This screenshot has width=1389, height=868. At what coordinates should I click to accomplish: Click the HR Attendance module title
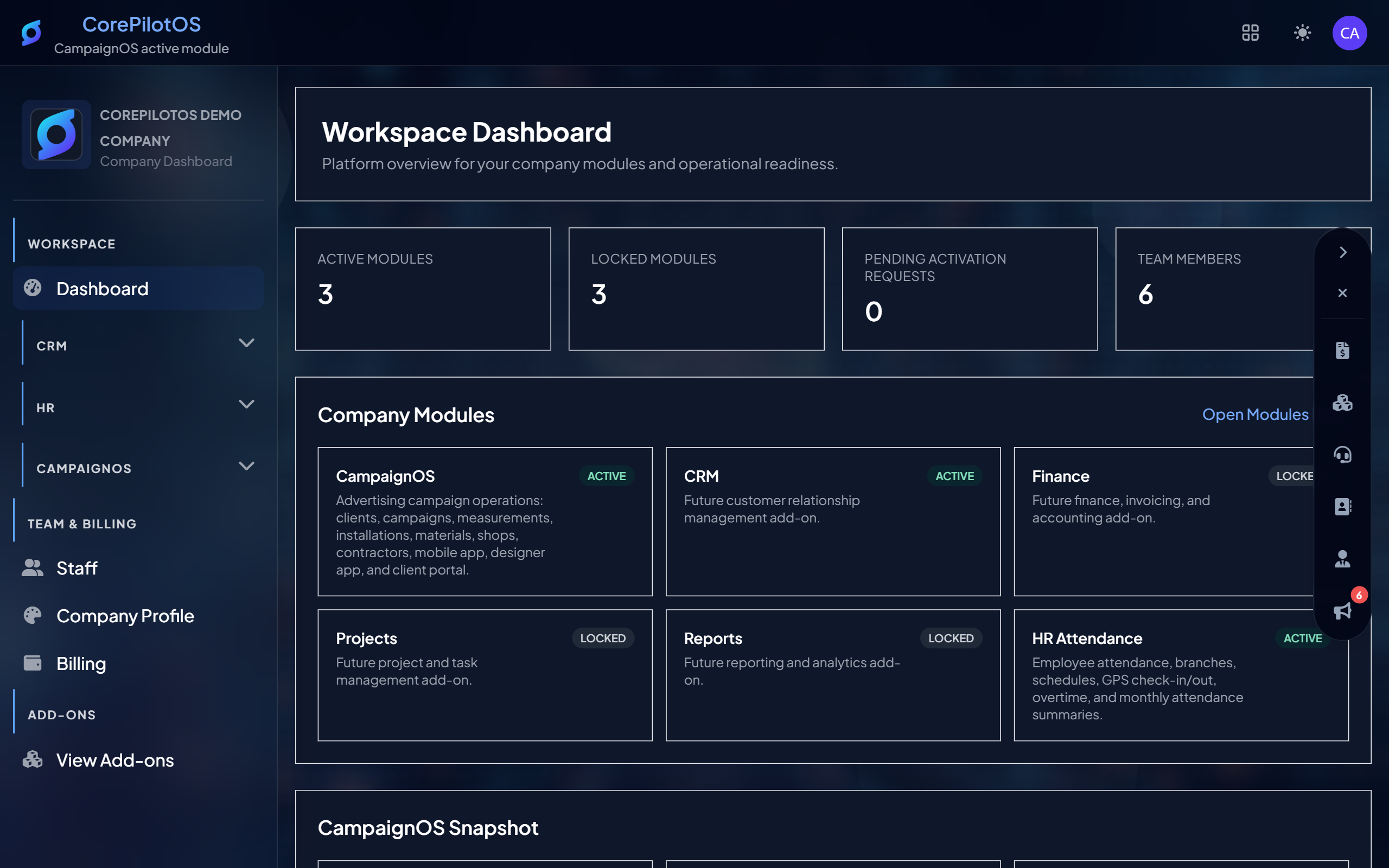click(1087, 639)
